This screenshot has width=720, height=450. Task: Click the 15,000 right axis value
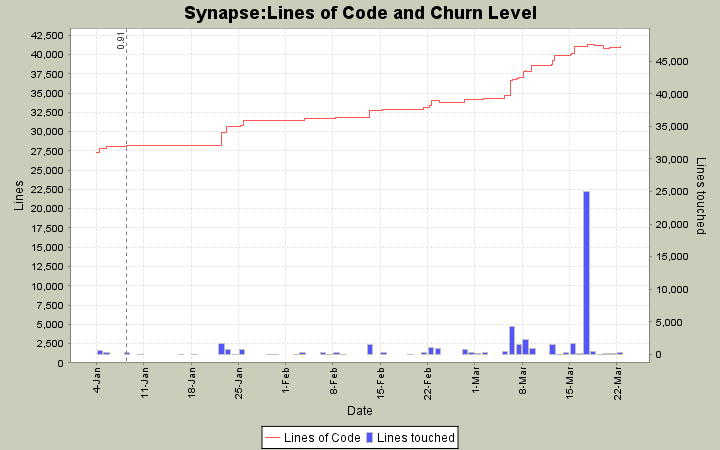click(x=672, y=257)
